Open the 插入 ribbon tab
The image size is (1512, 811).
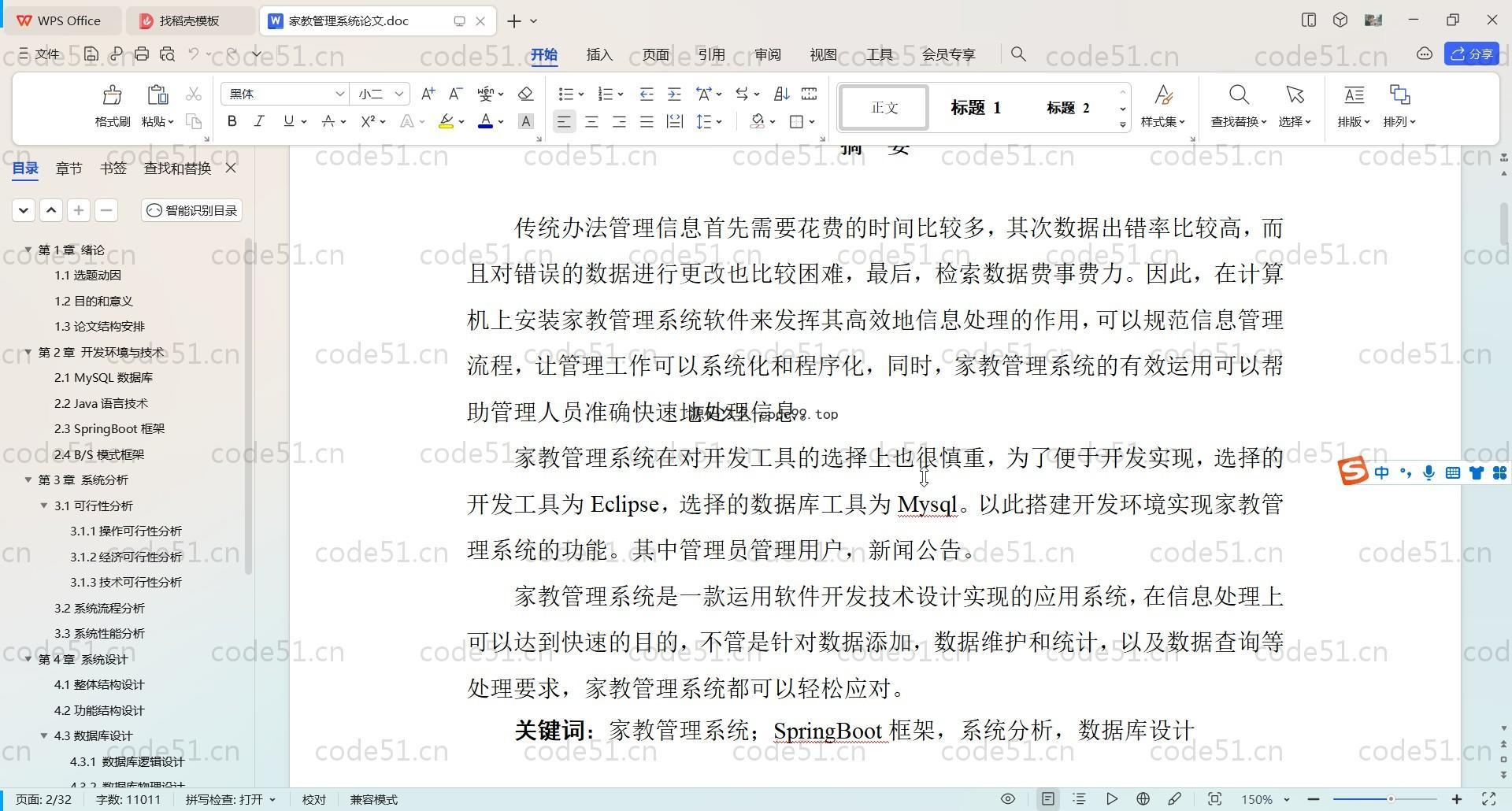pyautogui.click(x=599, y=54)
